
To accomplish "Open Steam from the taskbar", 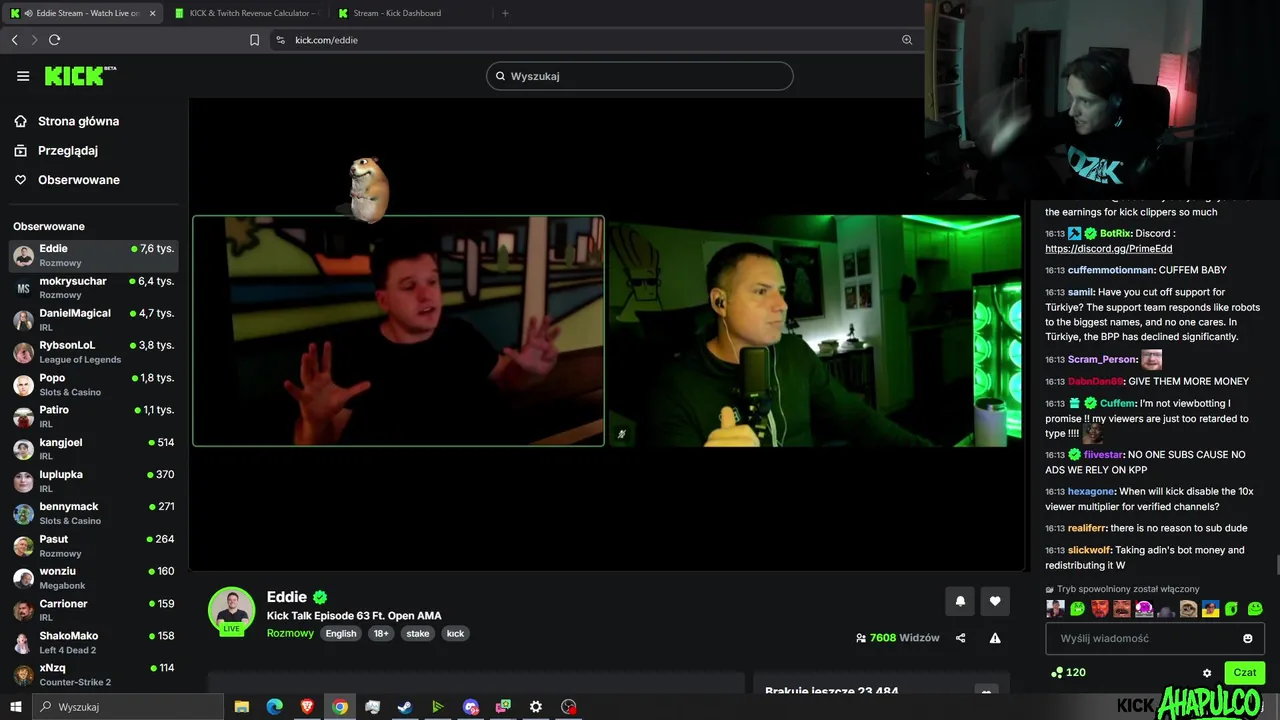I will tap(405, 707).
